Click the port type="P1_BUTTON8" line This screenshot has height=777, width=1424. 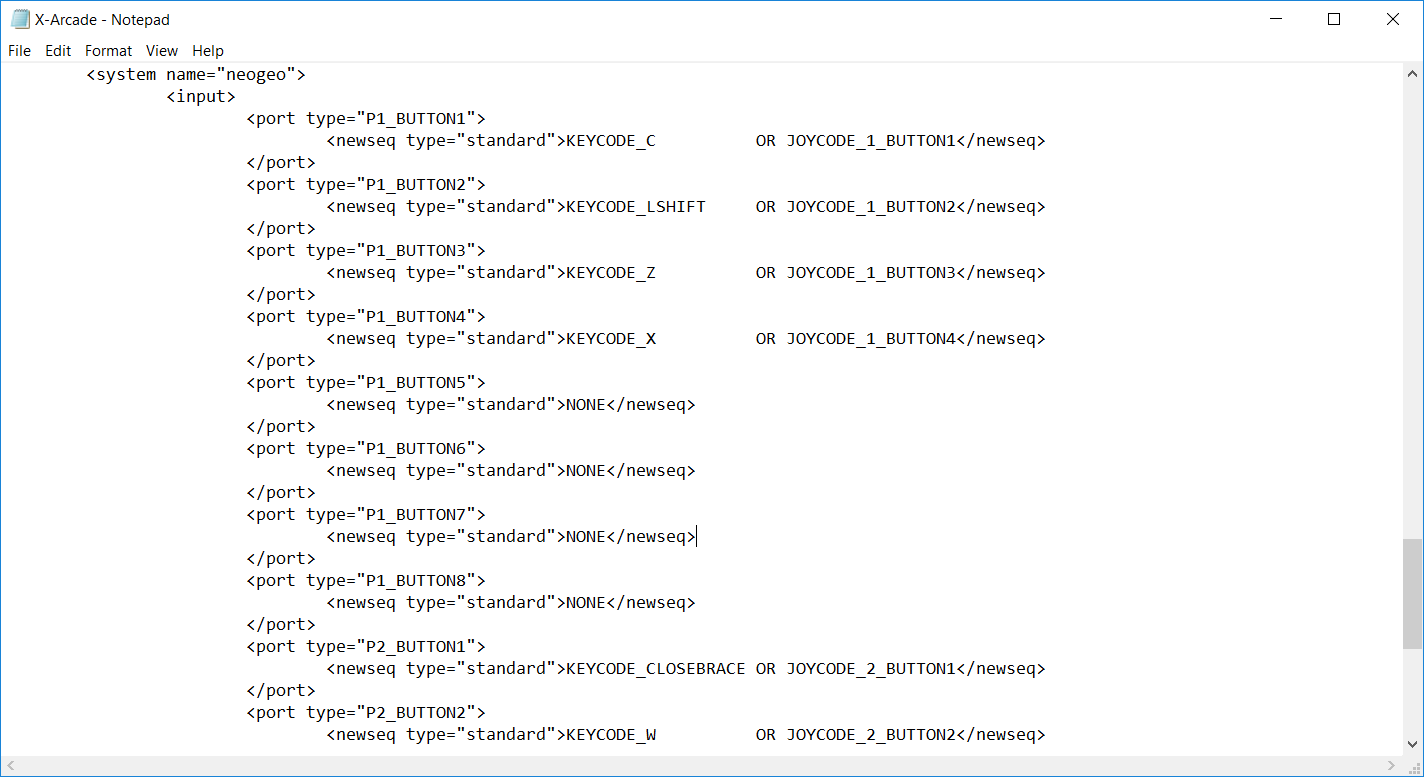click(x=366, y=580)
